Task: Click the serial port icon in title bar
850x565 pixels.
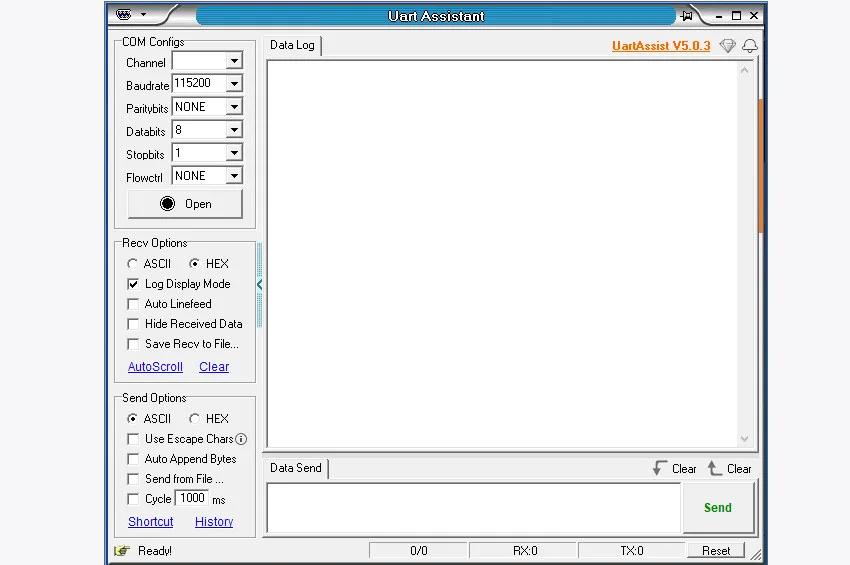Action: [x=124, y=15]
